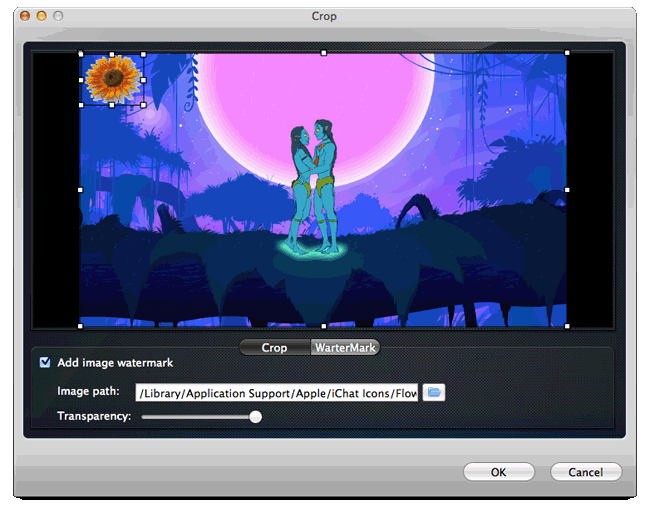This screenshot has height=517, width=650.
Task: Click the crop frame's bottom-right corner handle
Action: (x=567, y=326)
